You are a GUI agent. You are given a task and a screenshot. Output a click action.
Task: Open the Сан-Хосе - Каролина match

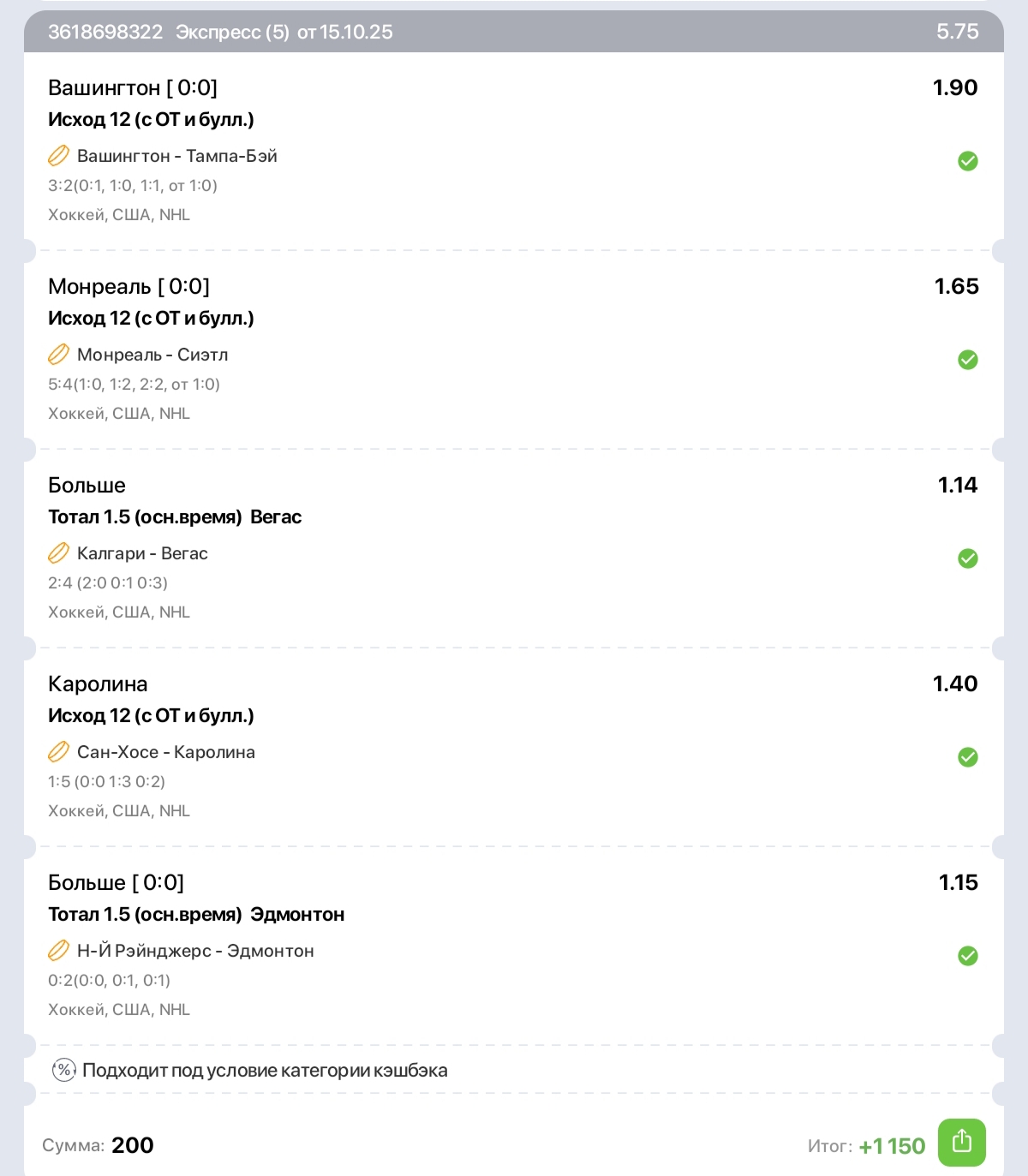[166, 752]
